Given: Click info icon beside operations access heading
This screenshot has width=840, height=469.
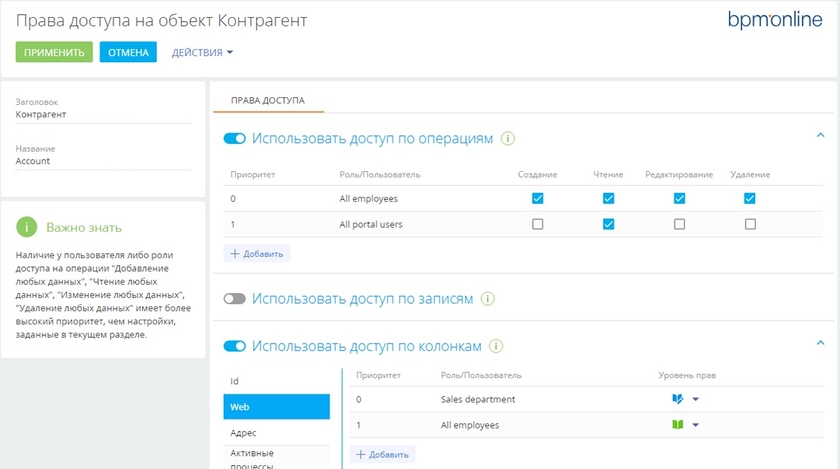Looking at the screenshot, I should [508, 139].
